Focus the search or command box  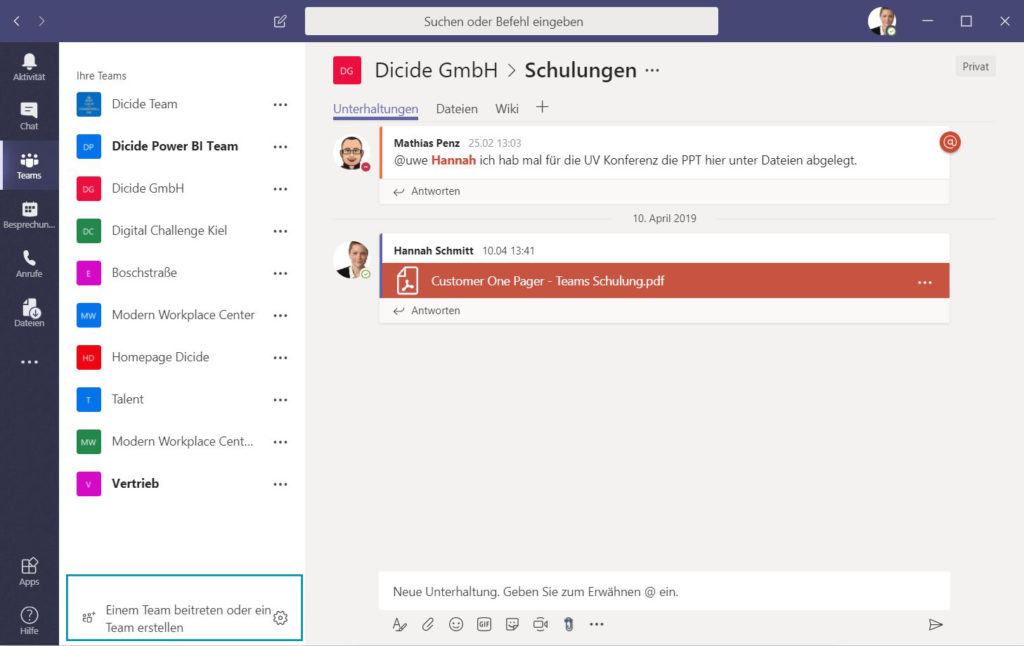pos(511,22)
